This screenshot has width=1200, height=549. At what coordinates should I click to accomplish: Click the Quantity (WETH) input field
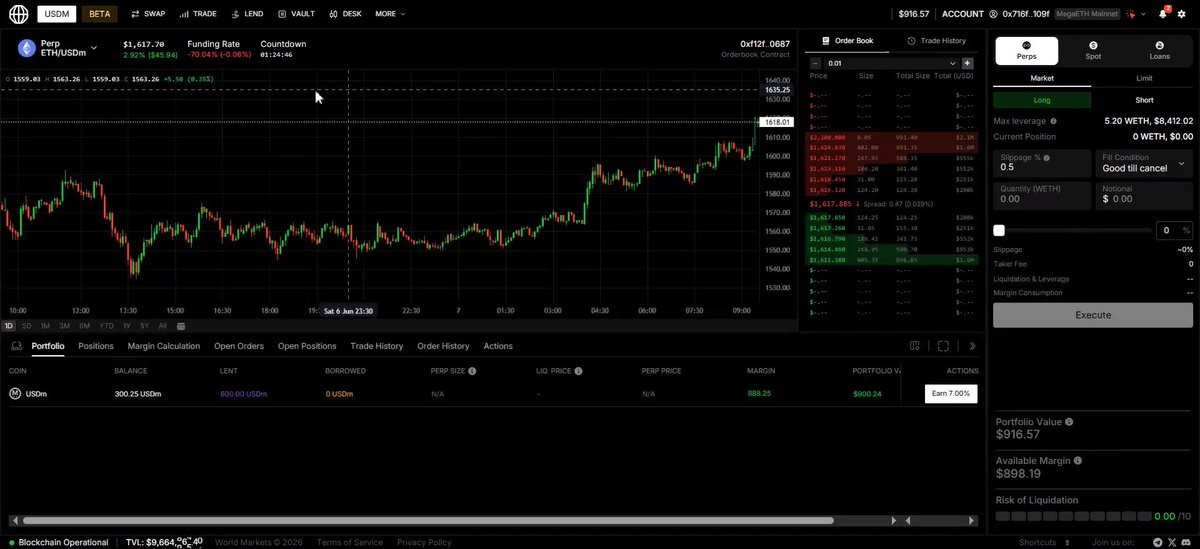1042,194
